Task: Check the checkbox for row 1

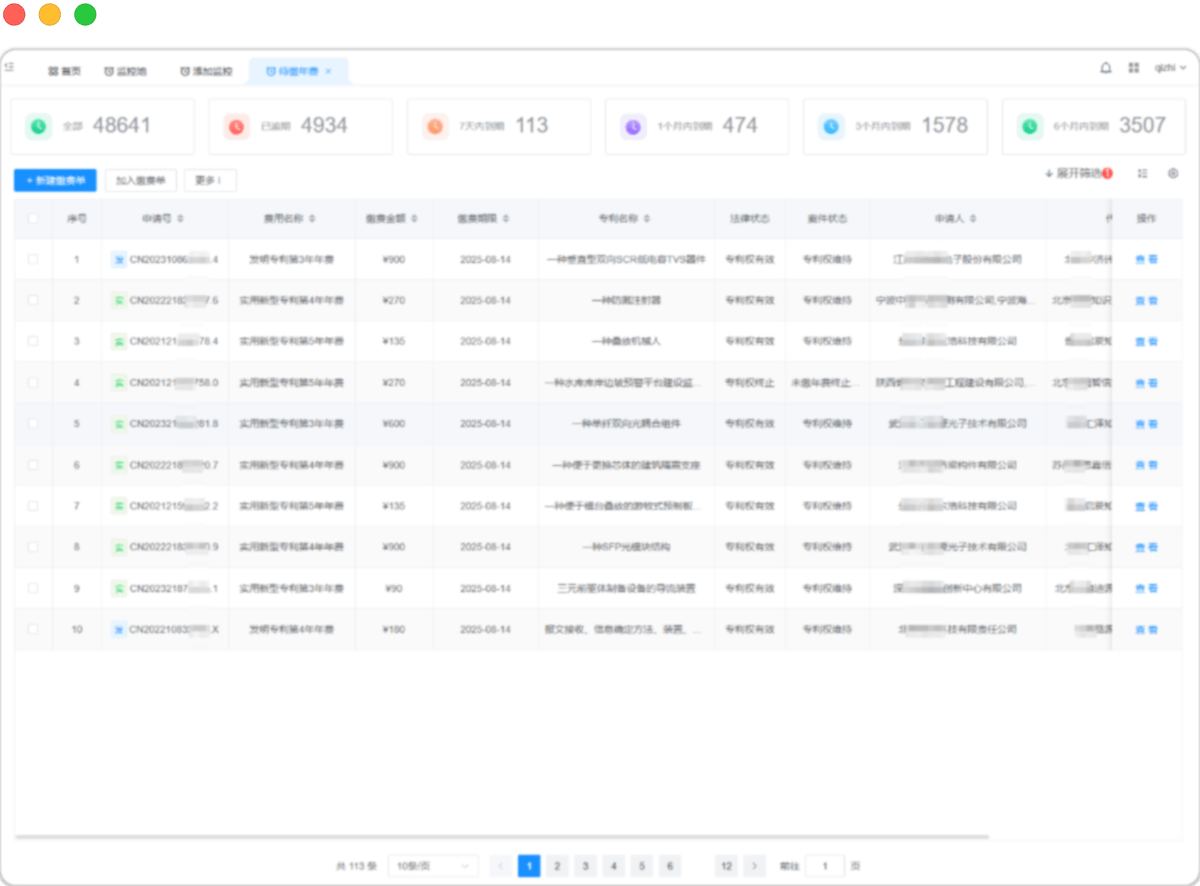Action: click(33, 259)
